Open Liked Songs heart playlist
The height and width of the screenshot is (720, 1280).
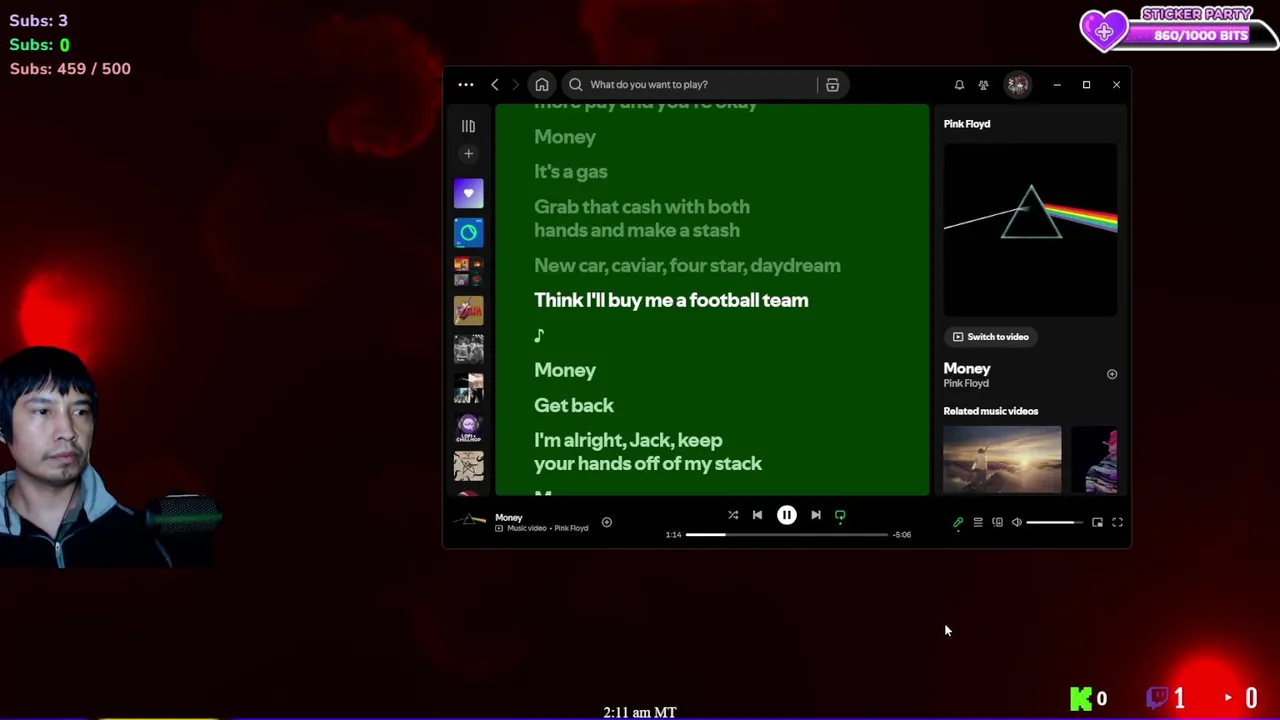[x=468, y=193]
